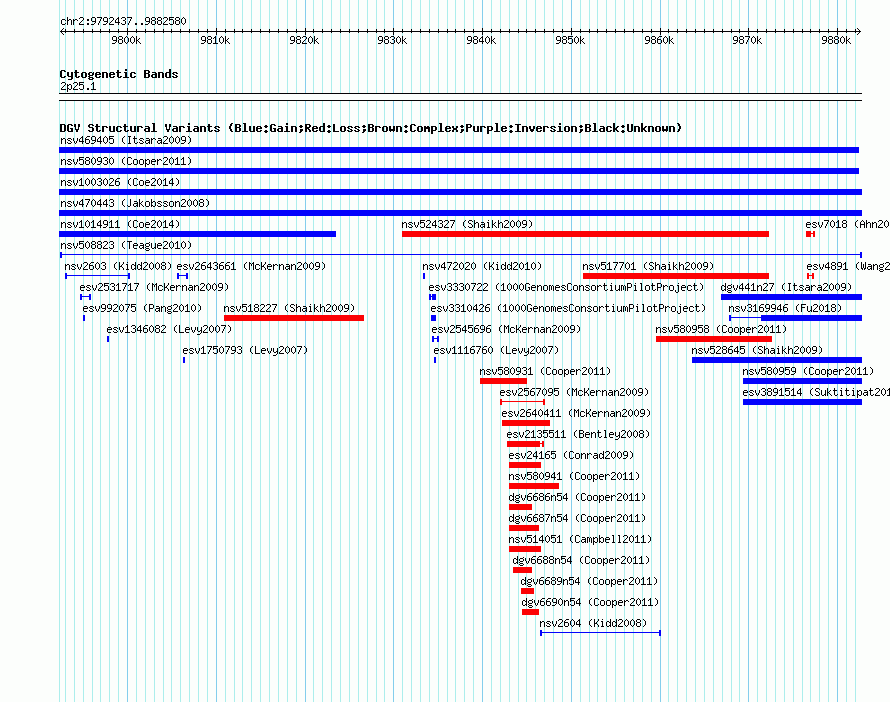Click the red nsv580958 loss bar
Viewport: 890px width, 702px height.
[714, 339]
